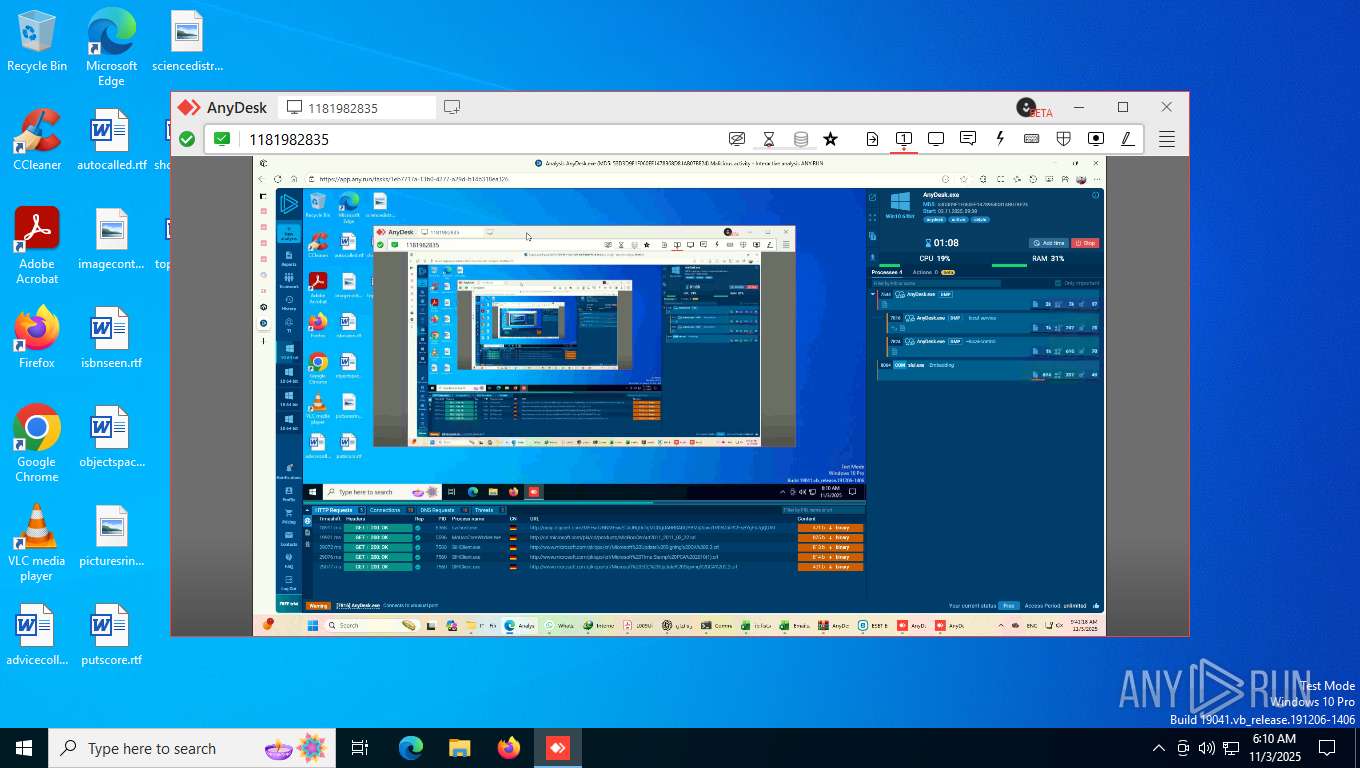The height and width of the screenshot is (768, 1360).
Task: Open the Adobe Acrobat desktop shortcut
Action: [x=37, y=245]
